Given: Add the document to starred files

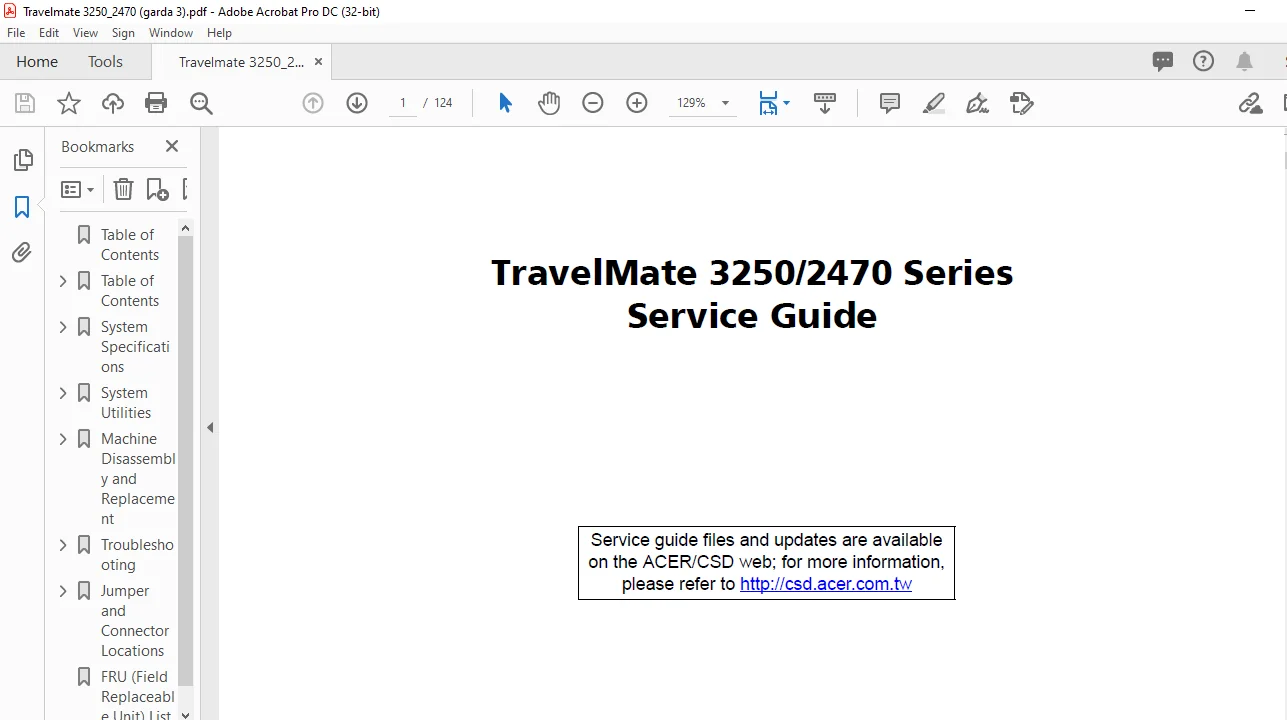Looking at the screenshot, I should point(68,103).
